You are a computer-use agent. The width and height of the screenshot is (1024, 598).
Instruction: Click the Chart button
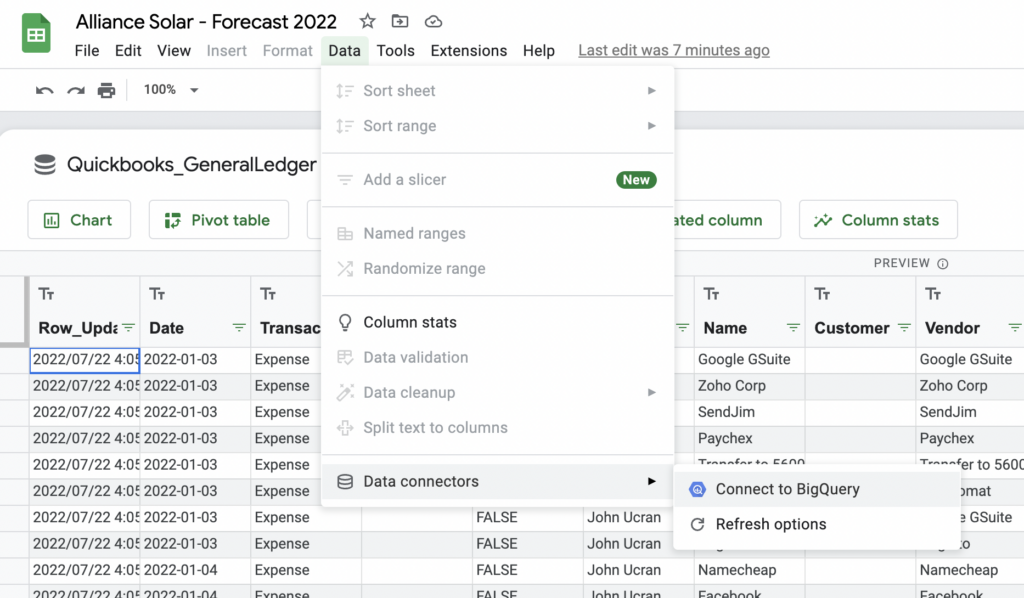coord(79,220)
